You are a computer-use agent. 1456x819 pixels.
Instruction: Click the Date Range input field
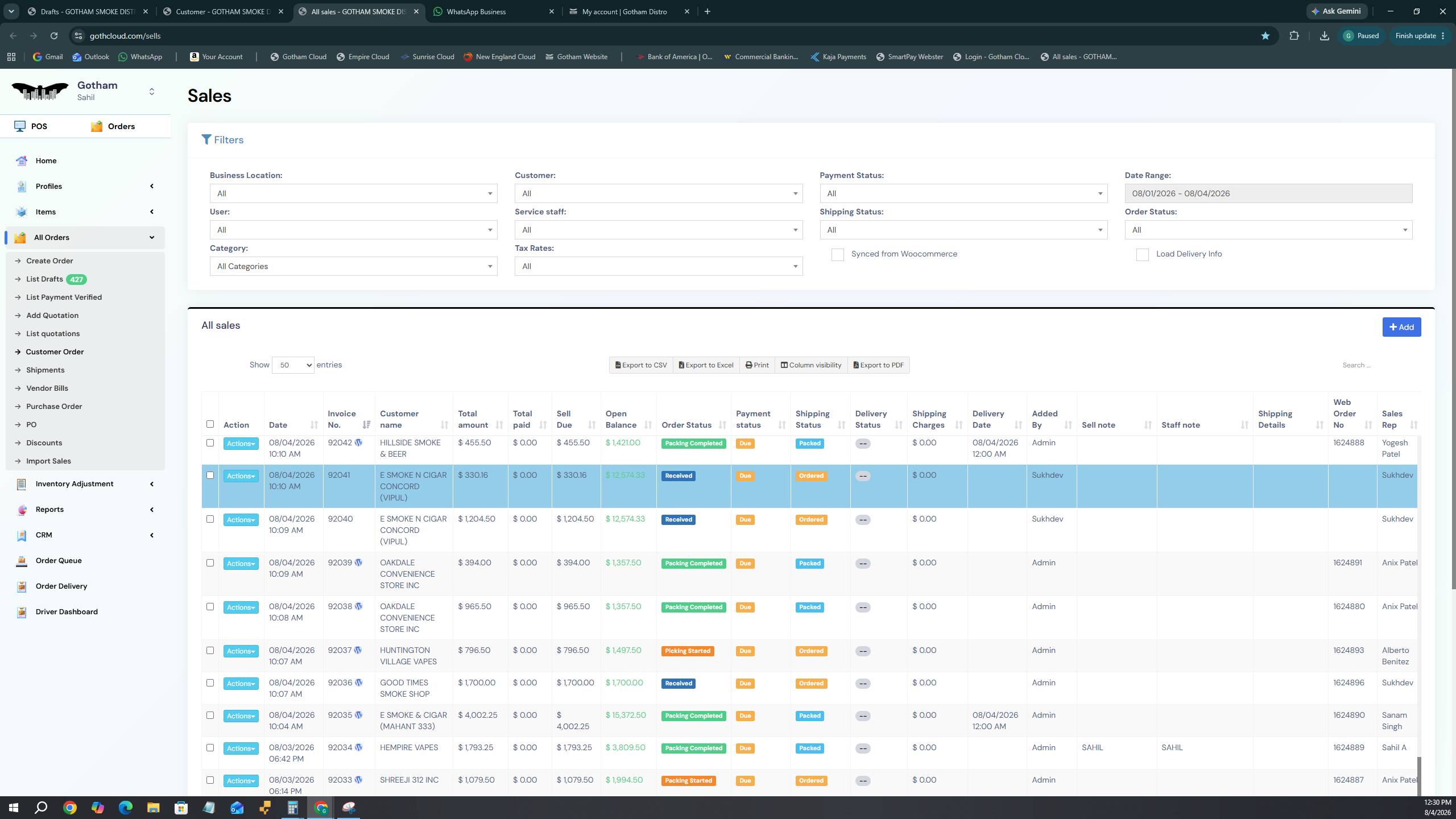(1268, 193)
